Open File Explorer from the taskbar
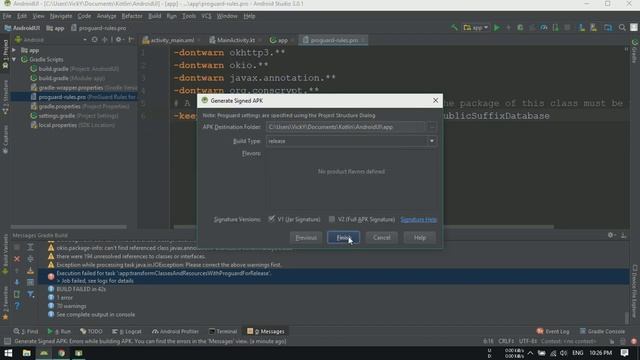 [x=27, y=353]
